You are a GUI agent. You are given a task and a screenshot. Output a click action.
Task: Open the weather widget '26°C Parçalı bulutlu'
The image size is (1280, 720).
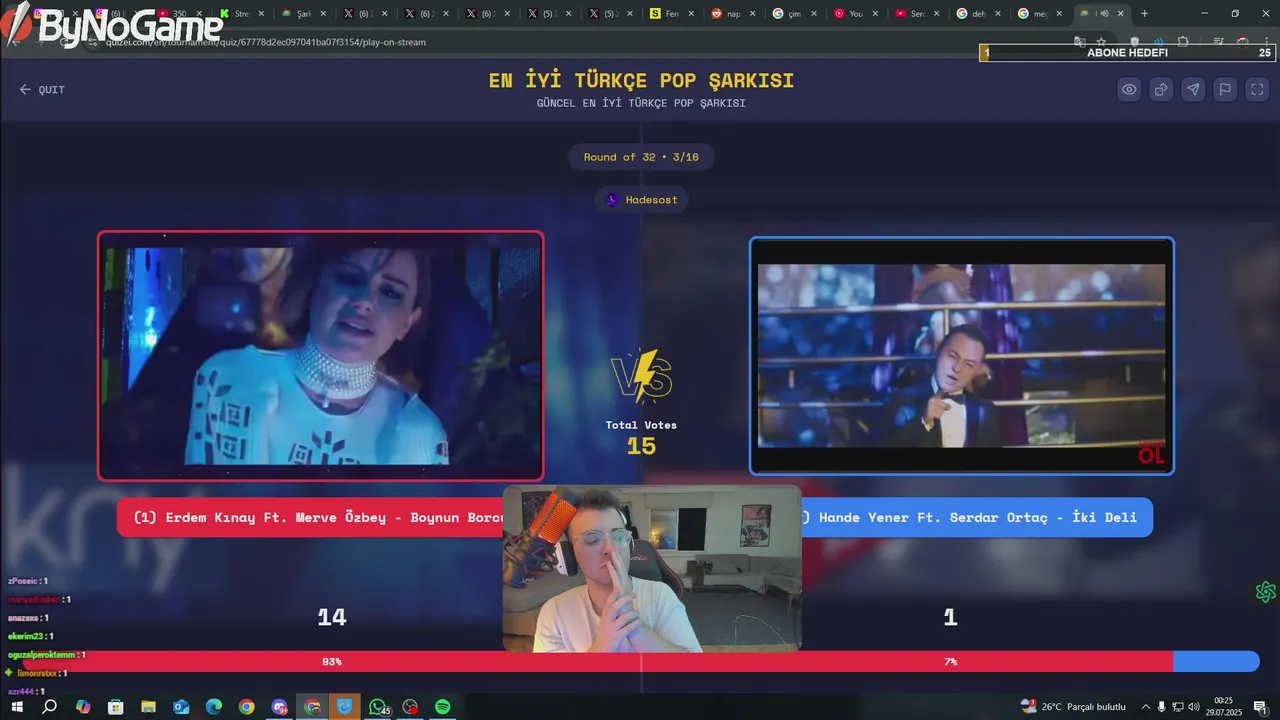(x=1073, y=707)
